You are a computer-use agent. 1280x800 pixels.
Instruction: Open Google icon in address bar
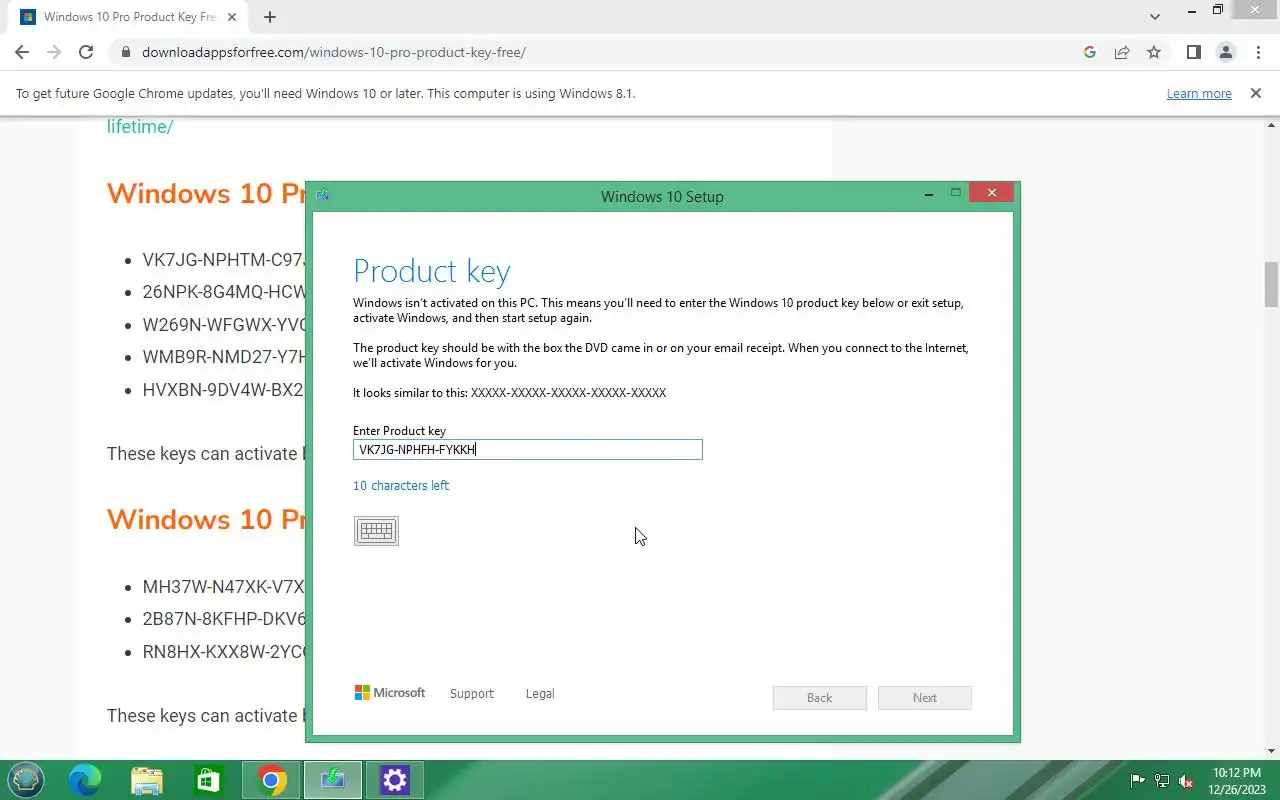(1090, 52)
